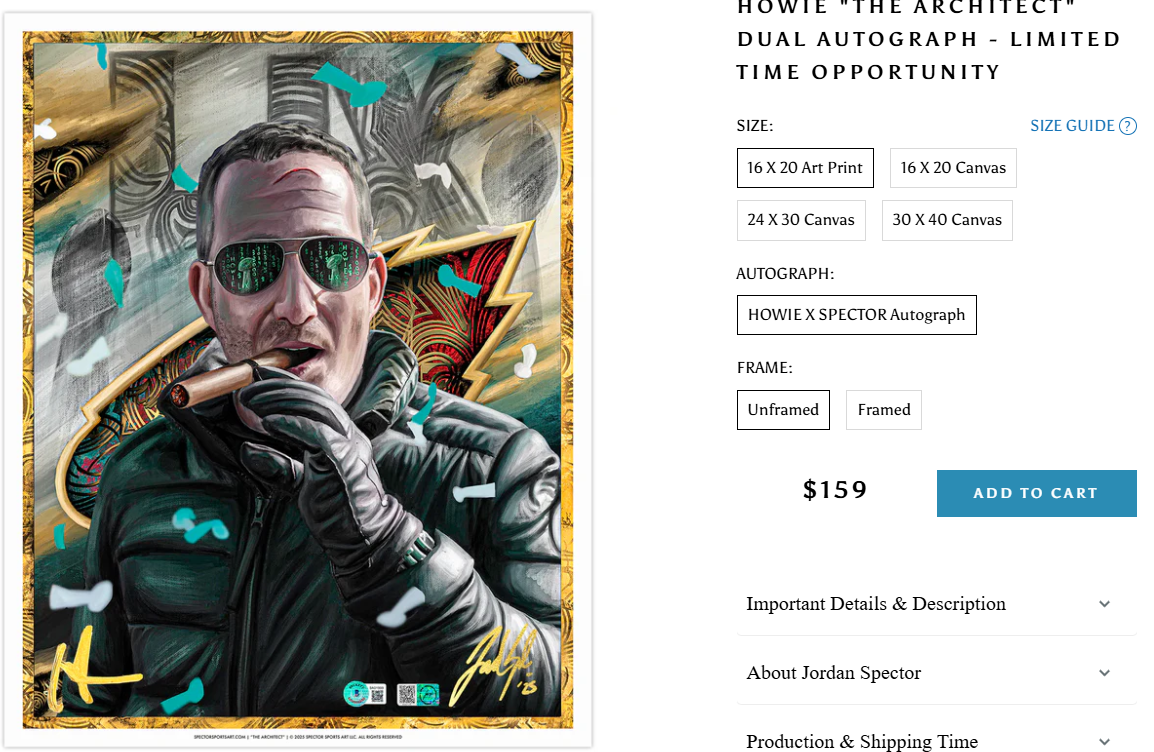Click the gold Spector signature on the artwork
1154x752 pixels.
pos(495,666)
